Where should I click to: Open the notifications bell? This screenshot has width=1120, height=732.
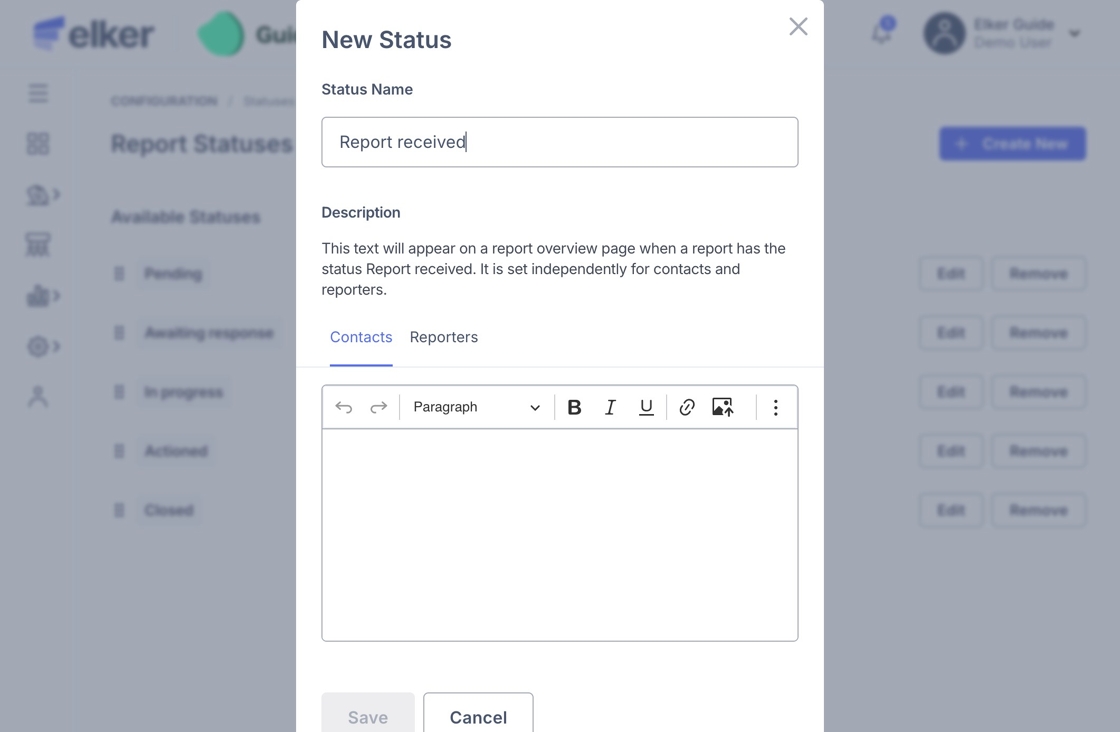tap(881, 33)
